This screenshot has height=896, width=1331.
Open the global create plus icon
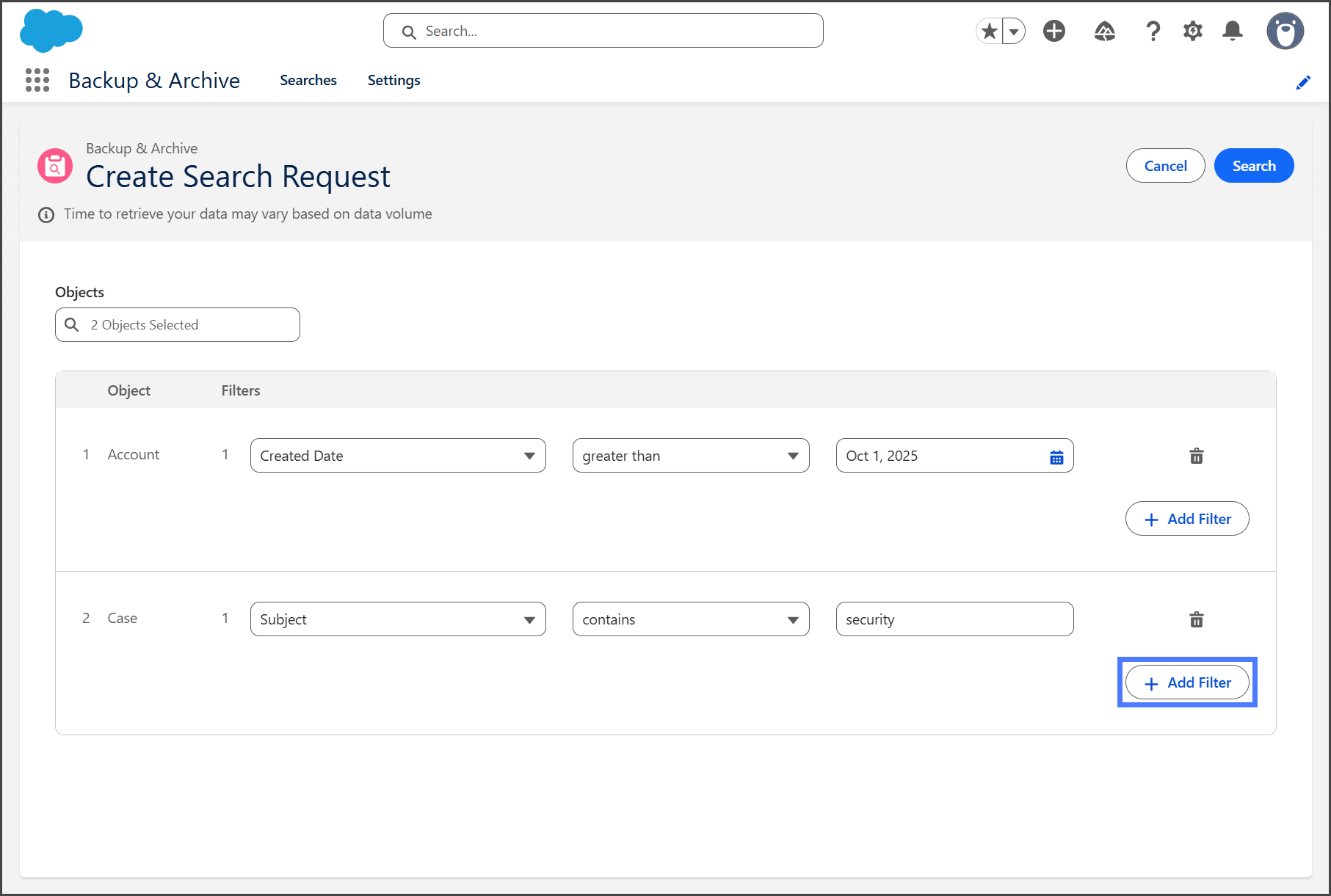(x=1054, y=31)
